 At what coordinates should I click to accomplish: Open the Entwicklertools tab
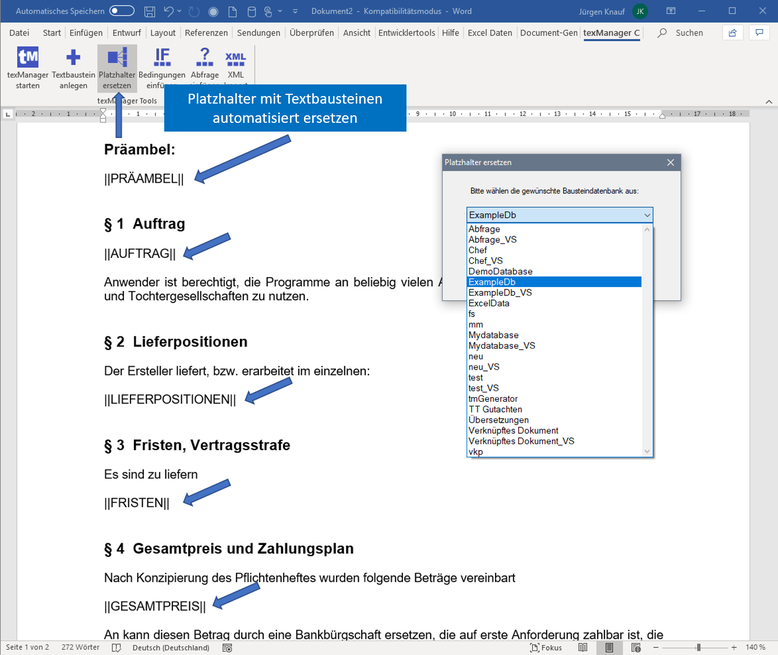[406, 33]
